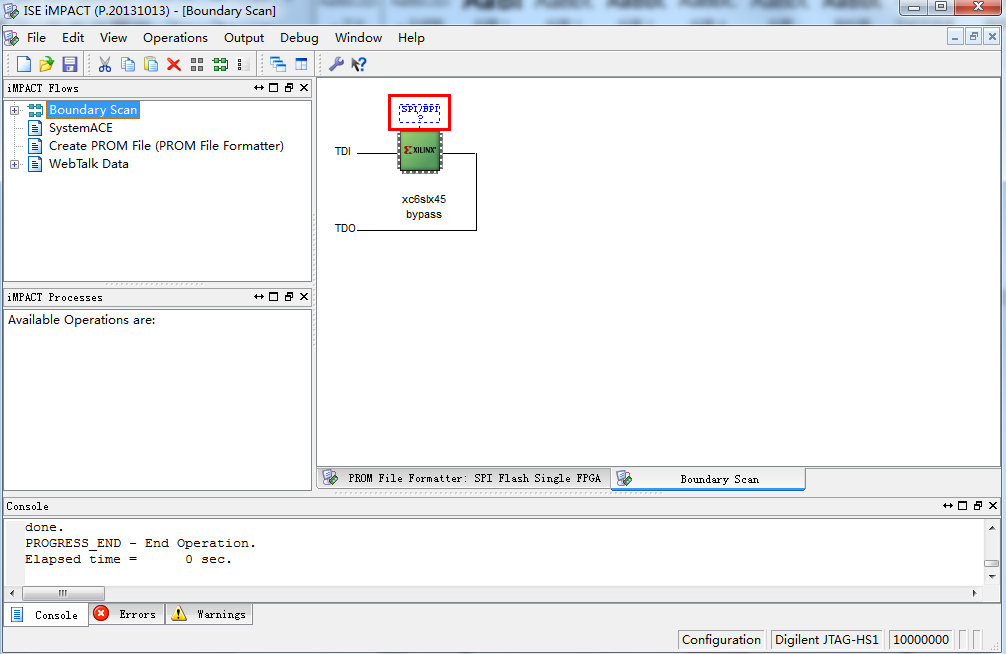This screenshot has width=1006, height=654.
Task: Open the File menu
Action: point(36,38)
